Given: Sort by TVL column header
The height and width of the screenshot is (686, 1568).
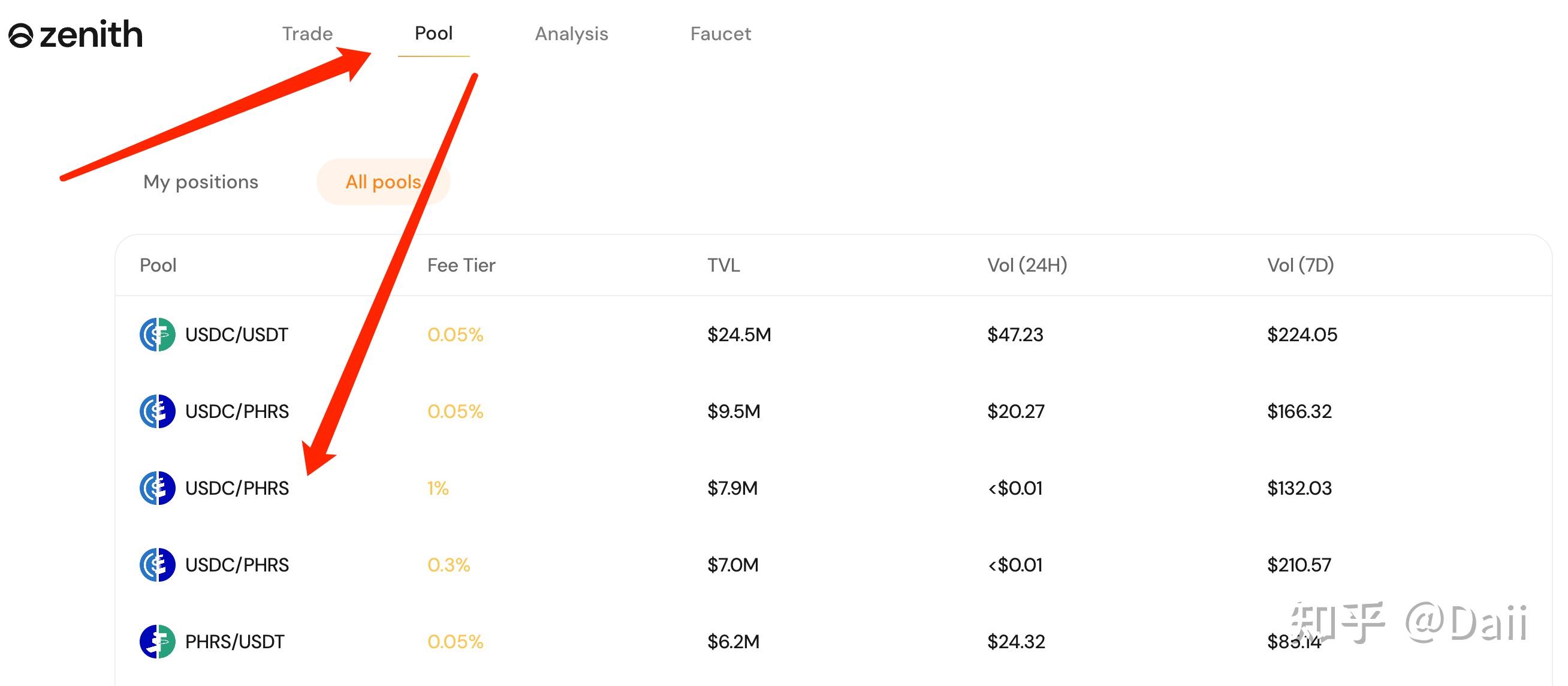Looking at the screenshot, I should coord(723,265).
